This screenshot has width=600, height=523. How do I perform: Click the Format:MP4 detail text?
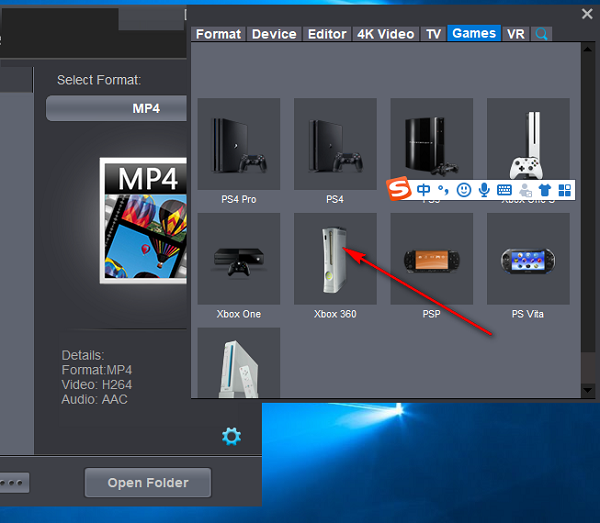(x=97, y=370)
